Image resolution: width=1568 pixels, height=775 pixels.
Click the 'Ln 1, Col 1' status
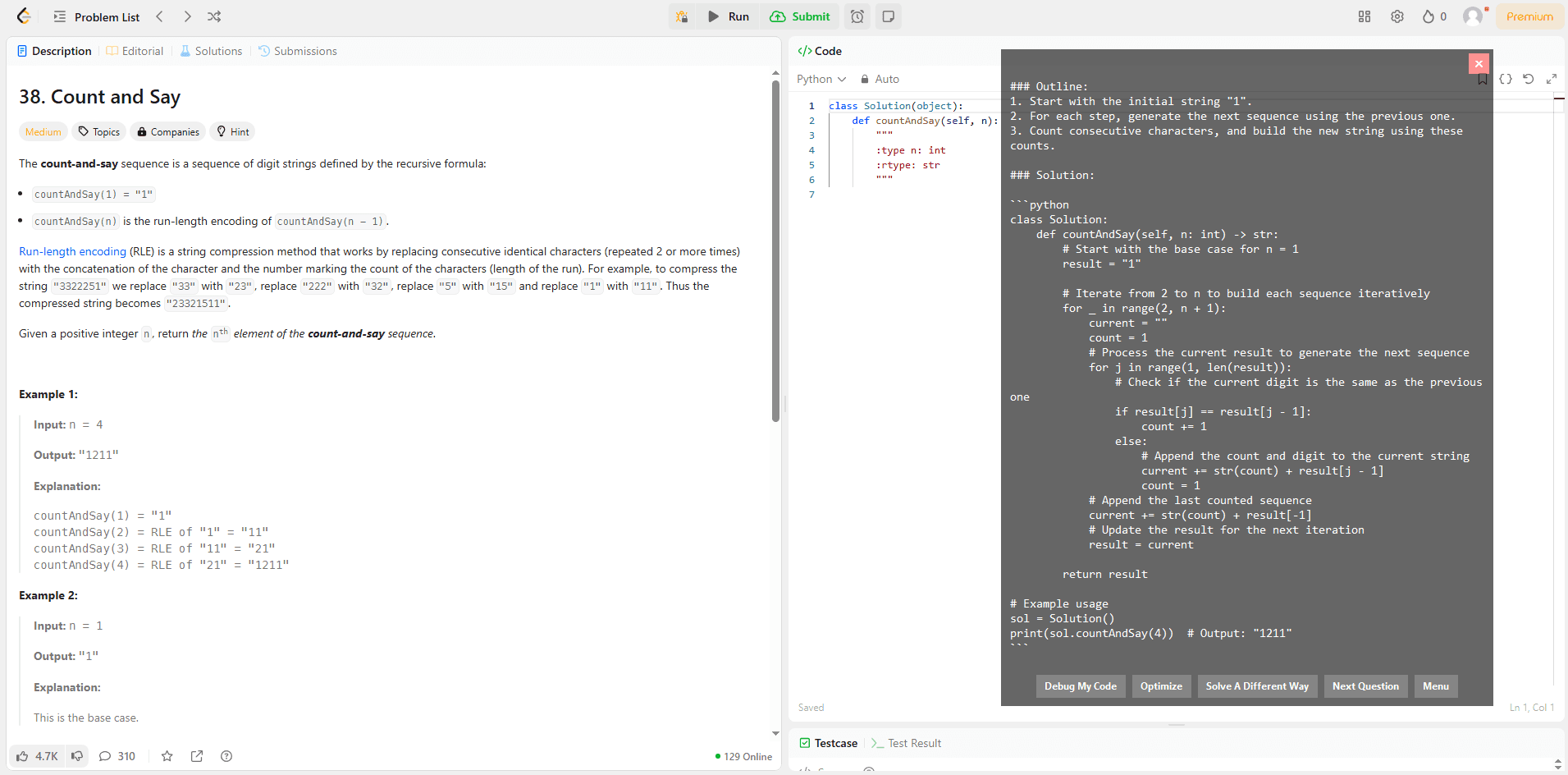tap(1531, 708)
